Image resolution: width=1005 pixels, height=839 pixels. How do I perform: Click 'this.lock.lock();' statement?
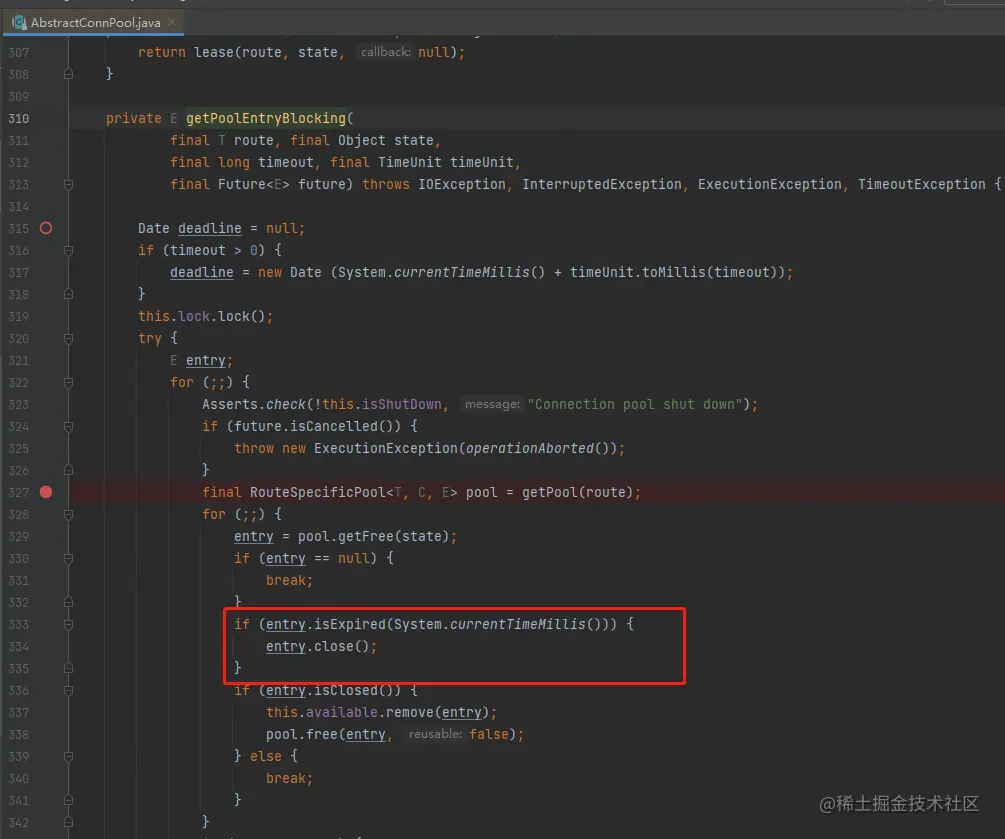pyautogui.click(x=205, y=317)
